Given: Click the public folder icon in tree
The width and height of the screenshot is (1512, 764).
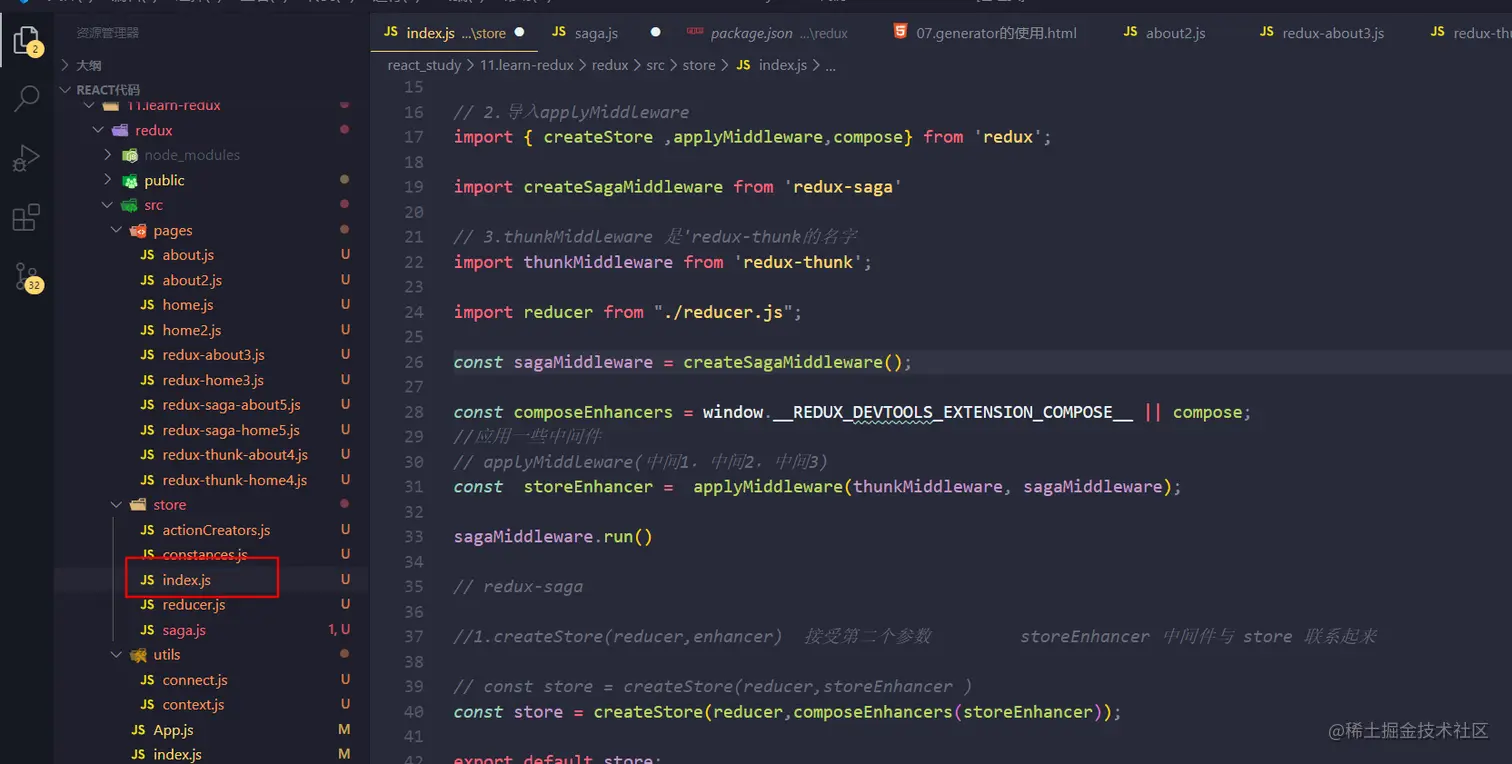Looking at the screenshot, I should [129, 180].
